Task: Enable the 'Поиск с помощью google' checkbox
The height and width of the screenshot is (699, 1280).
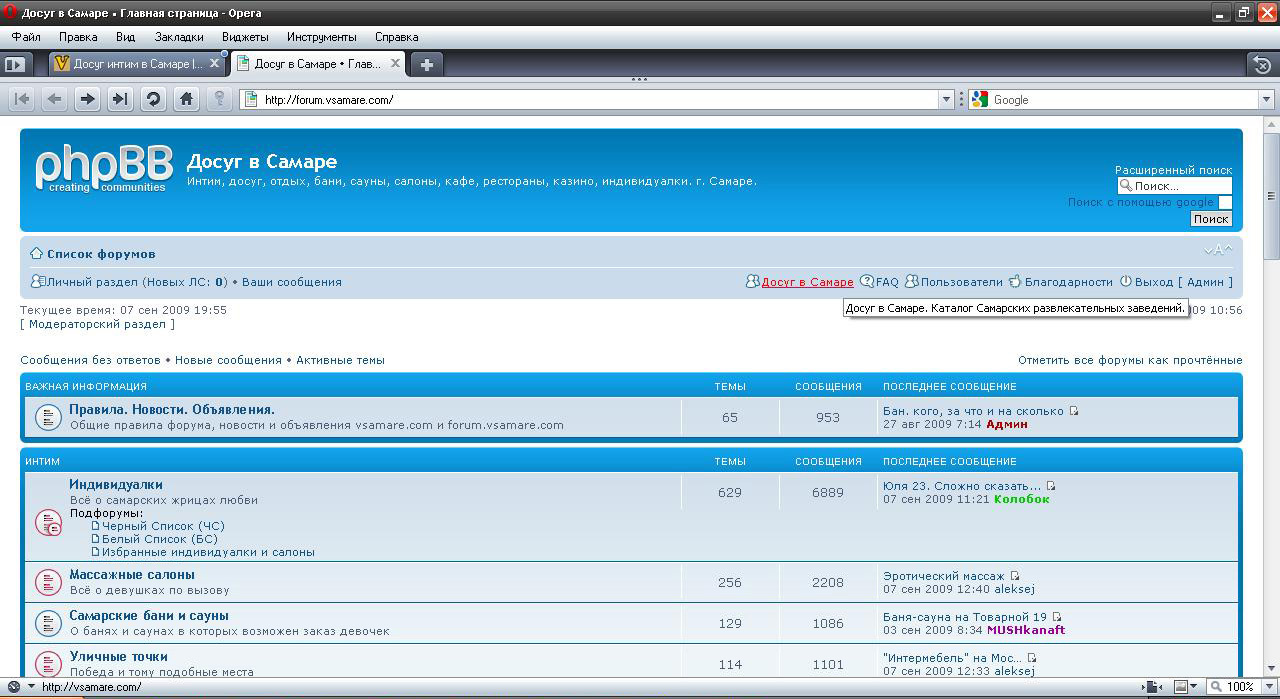Action: [x=1225, y=202]
